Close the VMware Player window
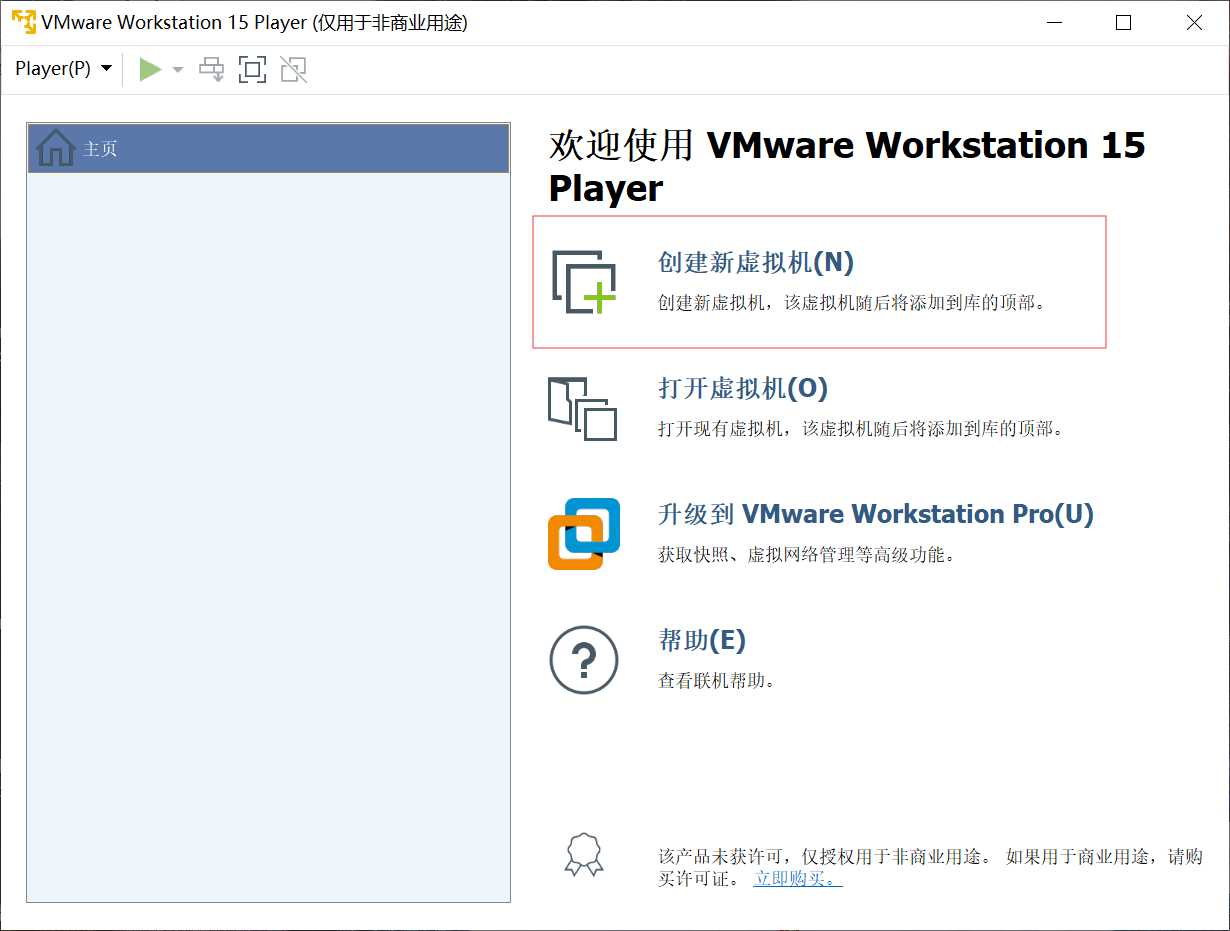Image resolution: width=1230 pixels, height=931 pixels. click(x=1194, y=22)
